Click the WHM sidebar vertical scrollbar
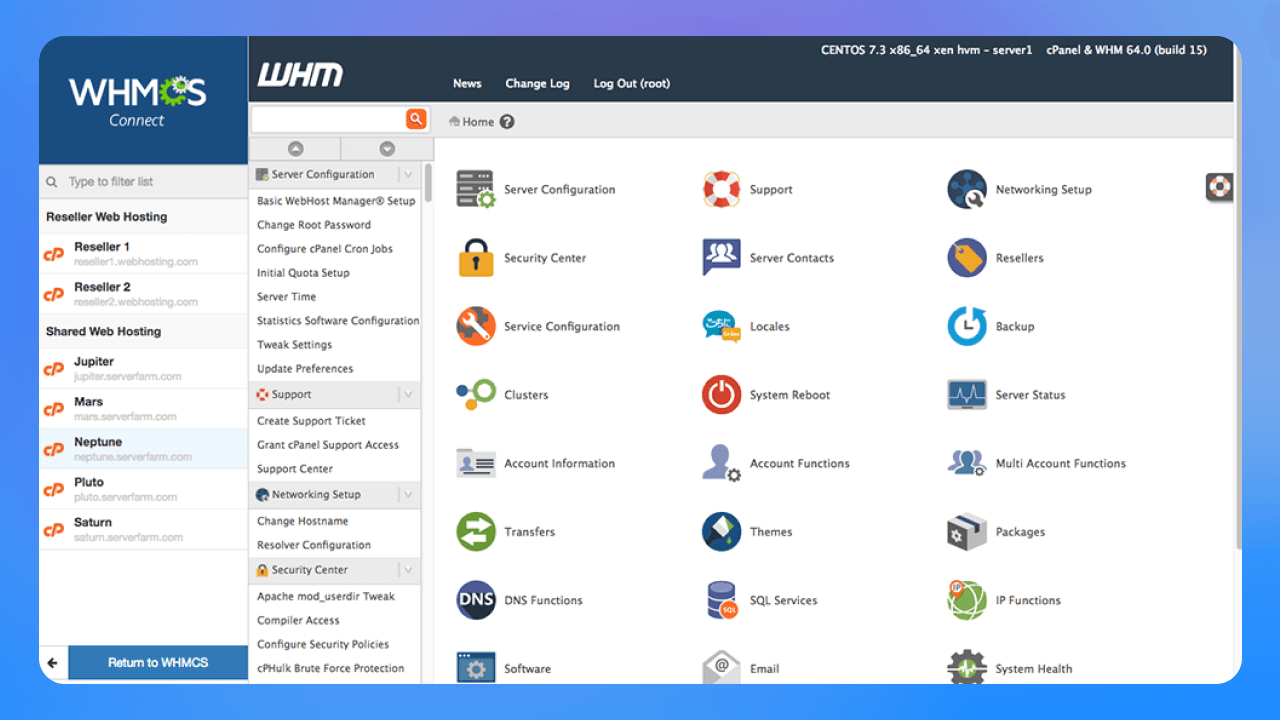Image resolution: width=1280 pixels, height=720 pixels. [x=428, y=184]
